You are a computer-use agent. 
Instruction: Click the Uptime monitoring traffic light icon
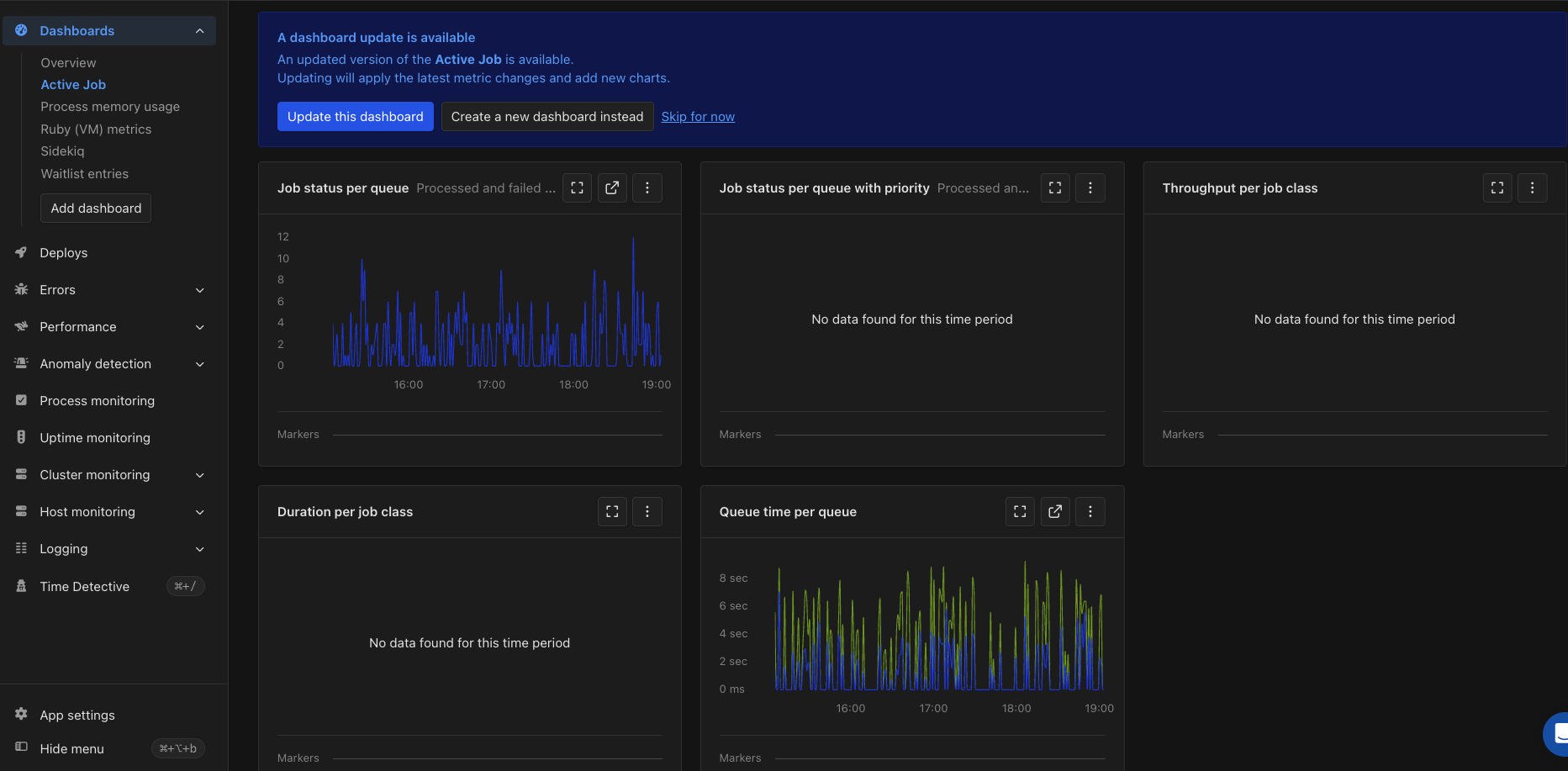[x=21, y=437]
